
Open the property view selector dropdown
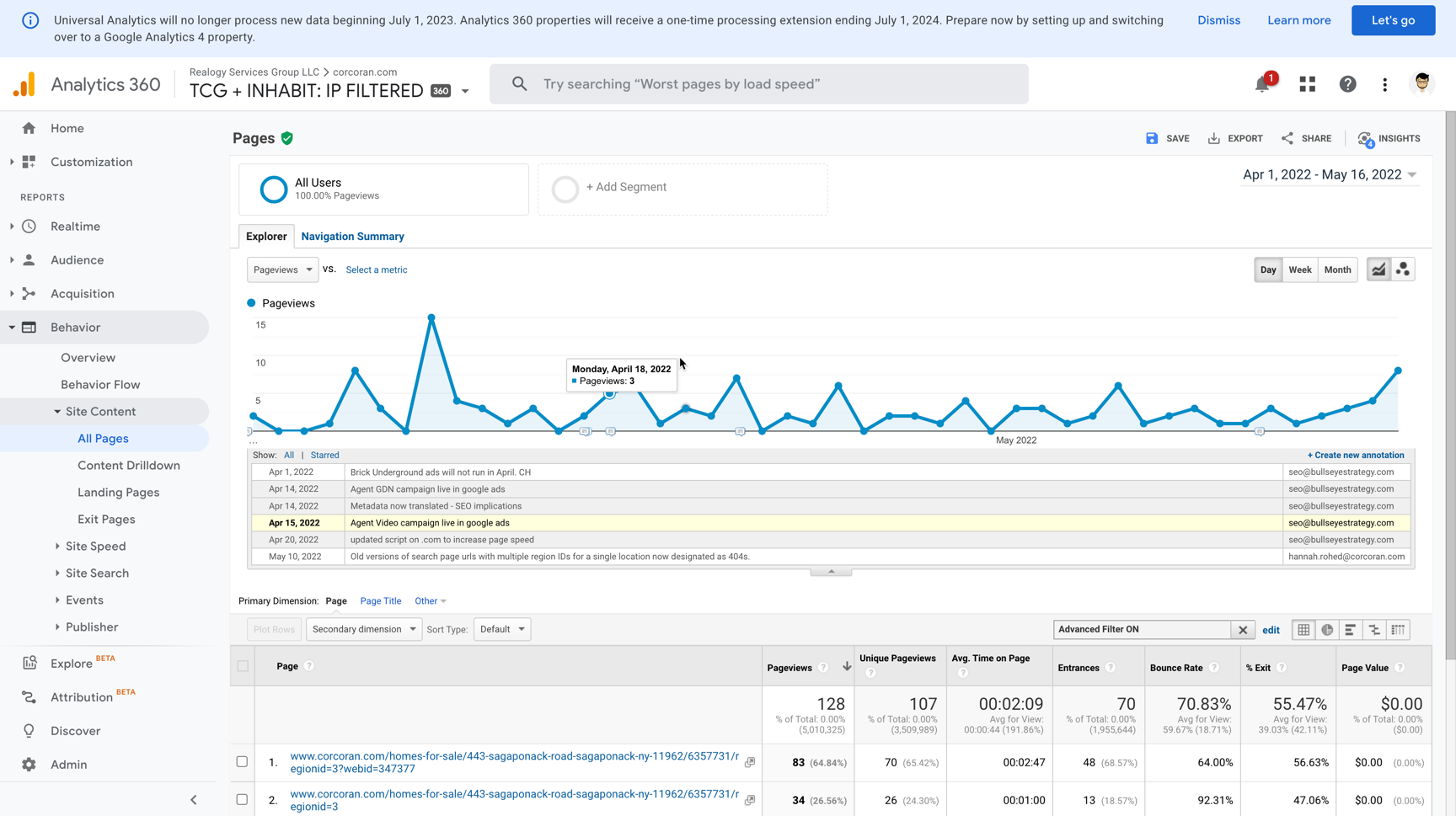[465, 91]
